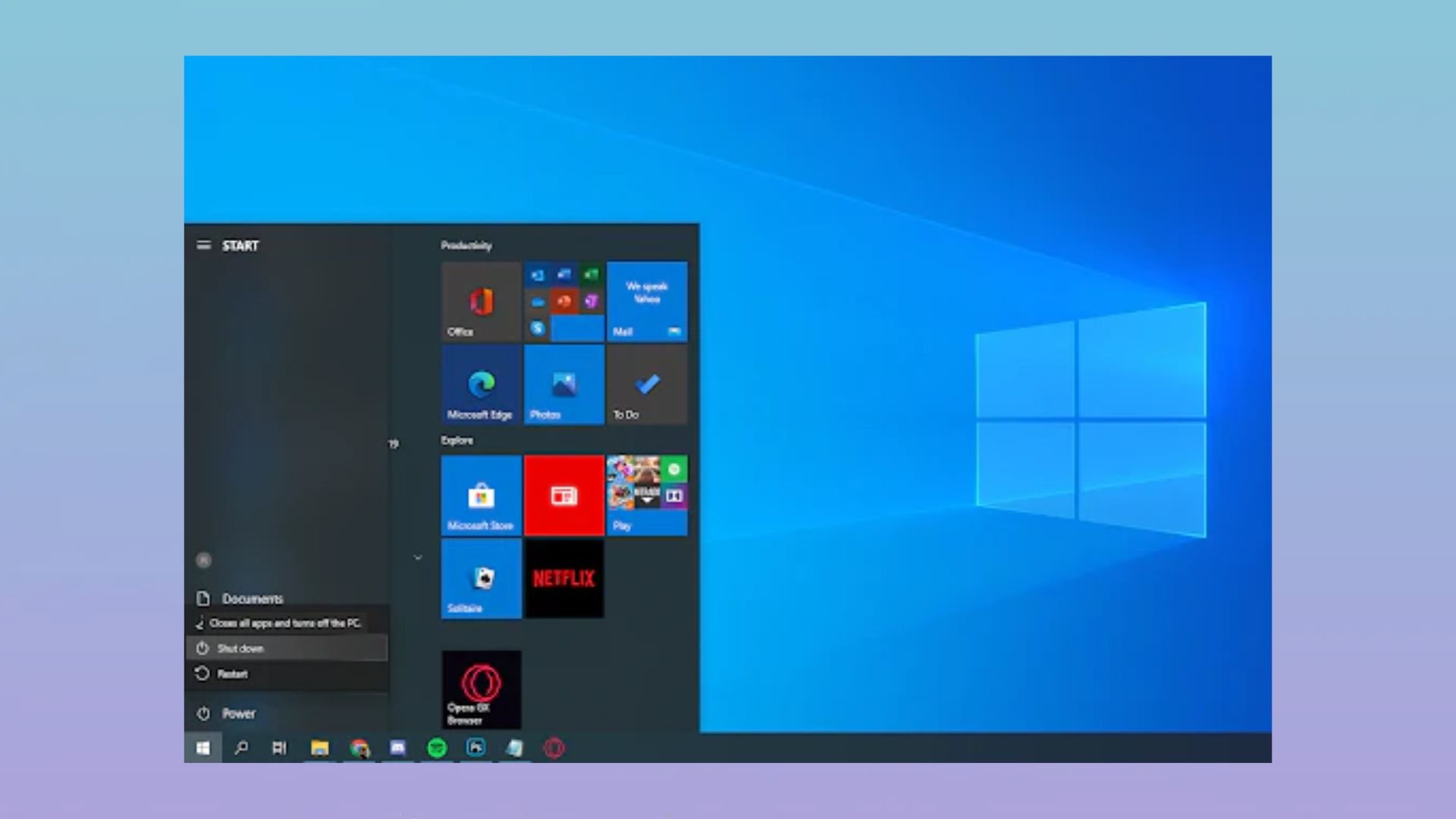The image size is (1456, 819).
Task: Click the Windows Start button on taskbar
Action: pyautogui.click(x=202, y=748)
